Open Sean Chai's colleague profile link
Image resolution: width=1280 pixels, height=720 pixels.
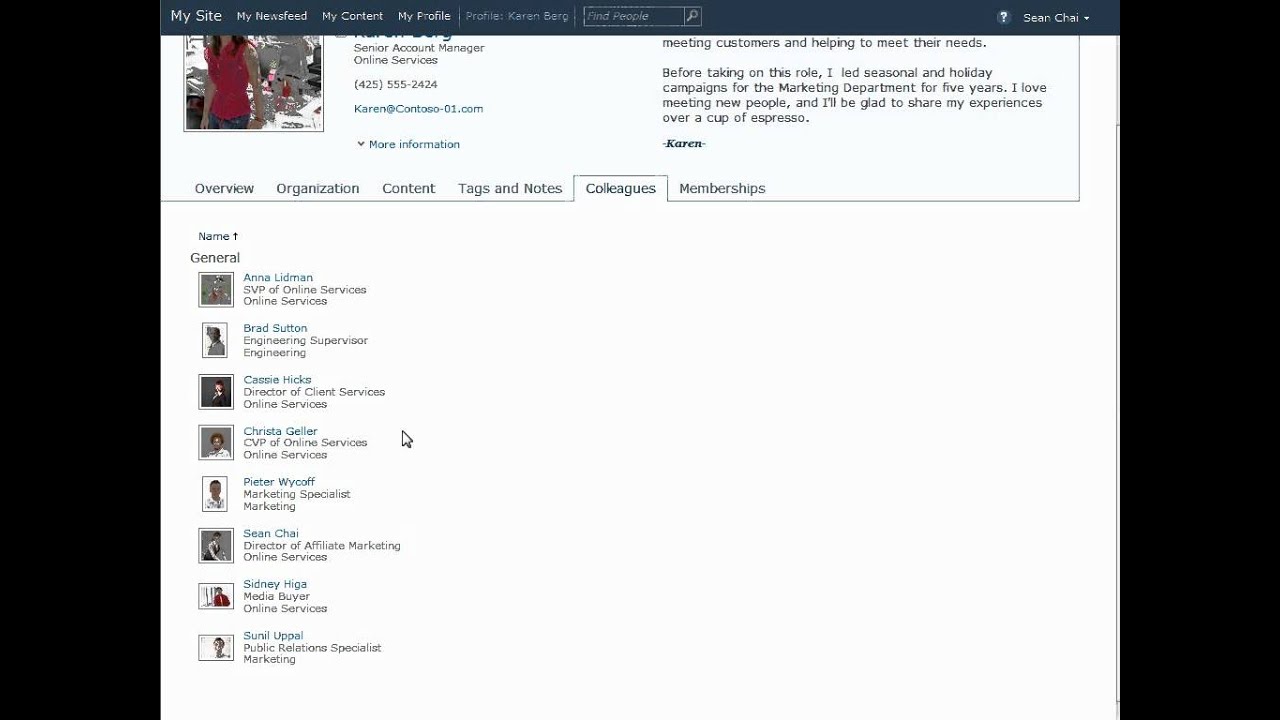[x=271, y=533]
